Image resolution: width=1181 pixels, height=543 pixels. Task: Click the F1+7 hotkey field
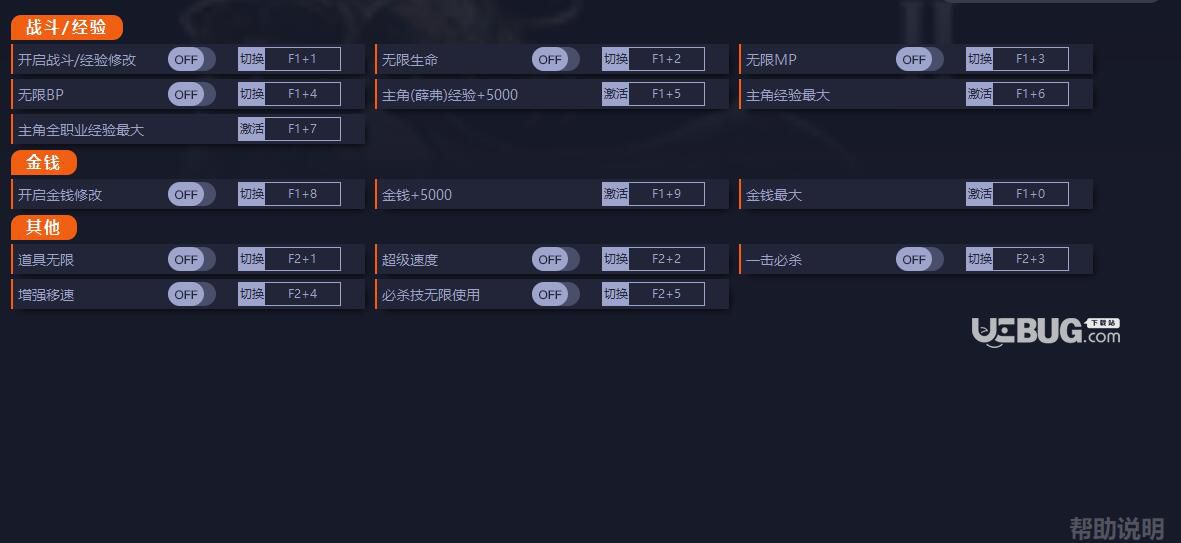point(303,129)
